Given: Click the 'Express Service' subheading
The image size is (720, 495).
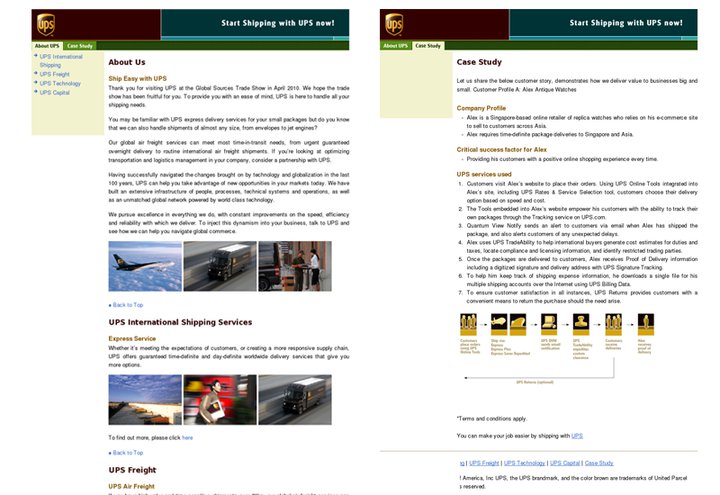Looking at the screenshot, I should coord(132,338).
